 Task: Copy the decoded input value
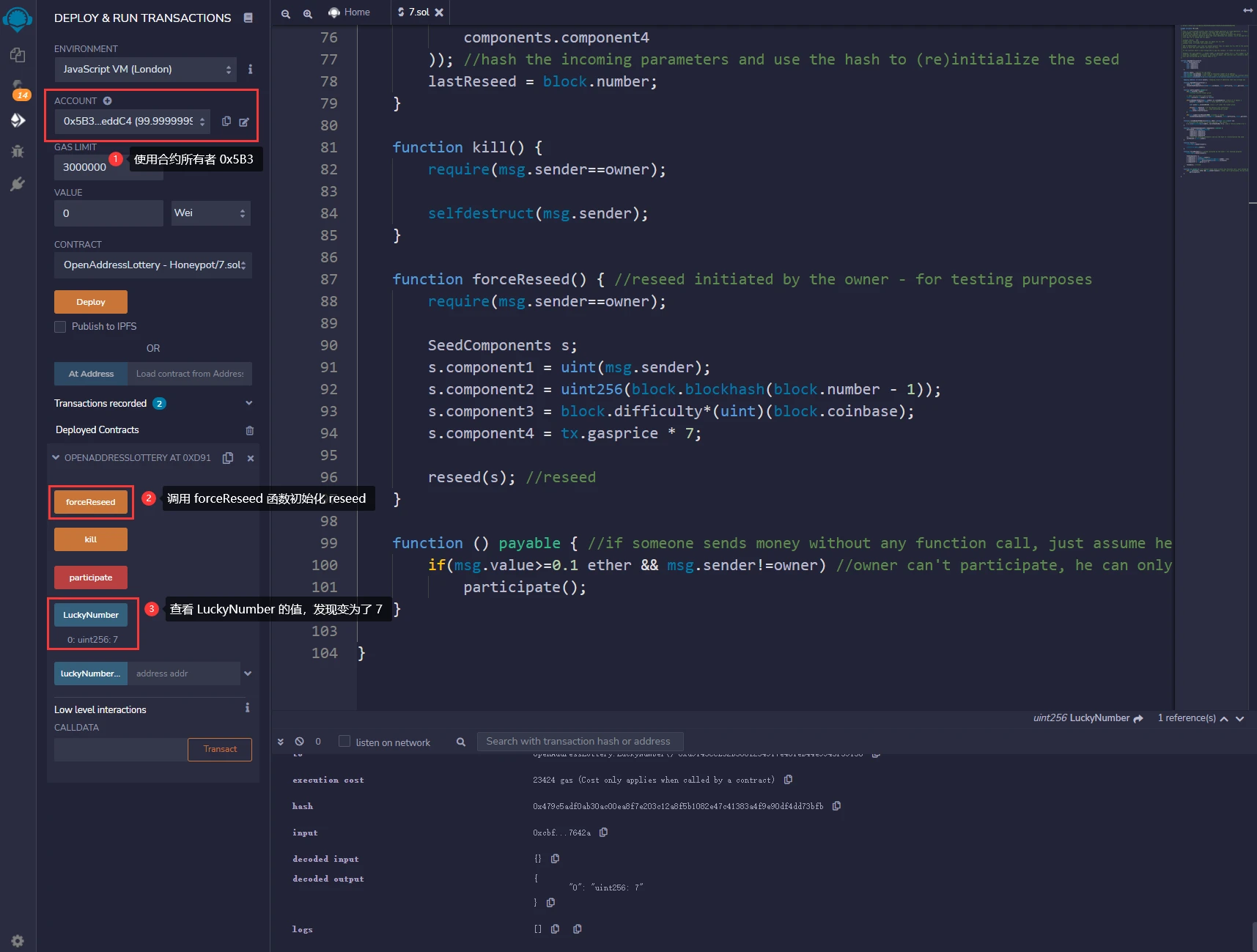click(555, 859)
